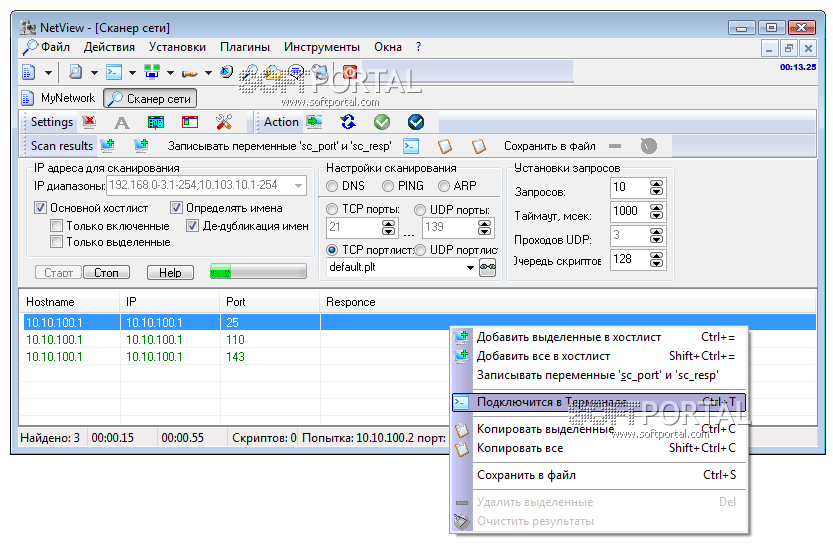
Task: Click the glasses button beside default.plt
Action: click(x=487, y=267)
